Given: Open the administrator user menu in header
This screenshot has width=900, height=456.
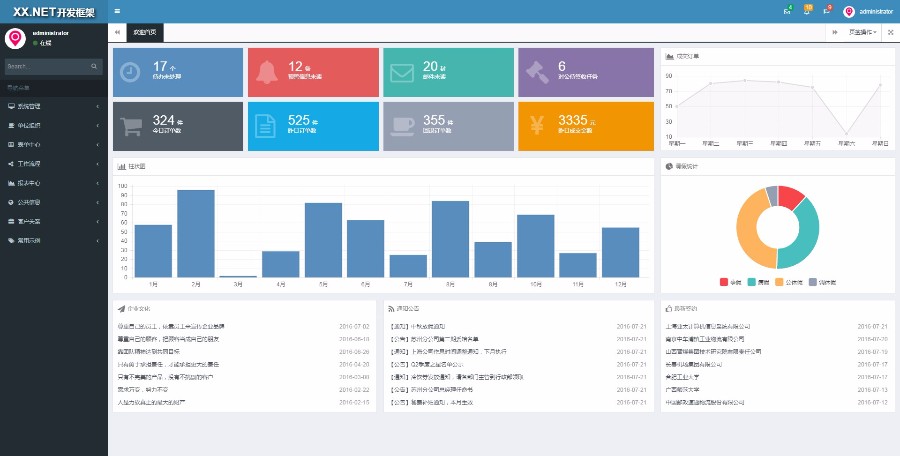Looking at the screenshot, I should (x=868, y=12).
